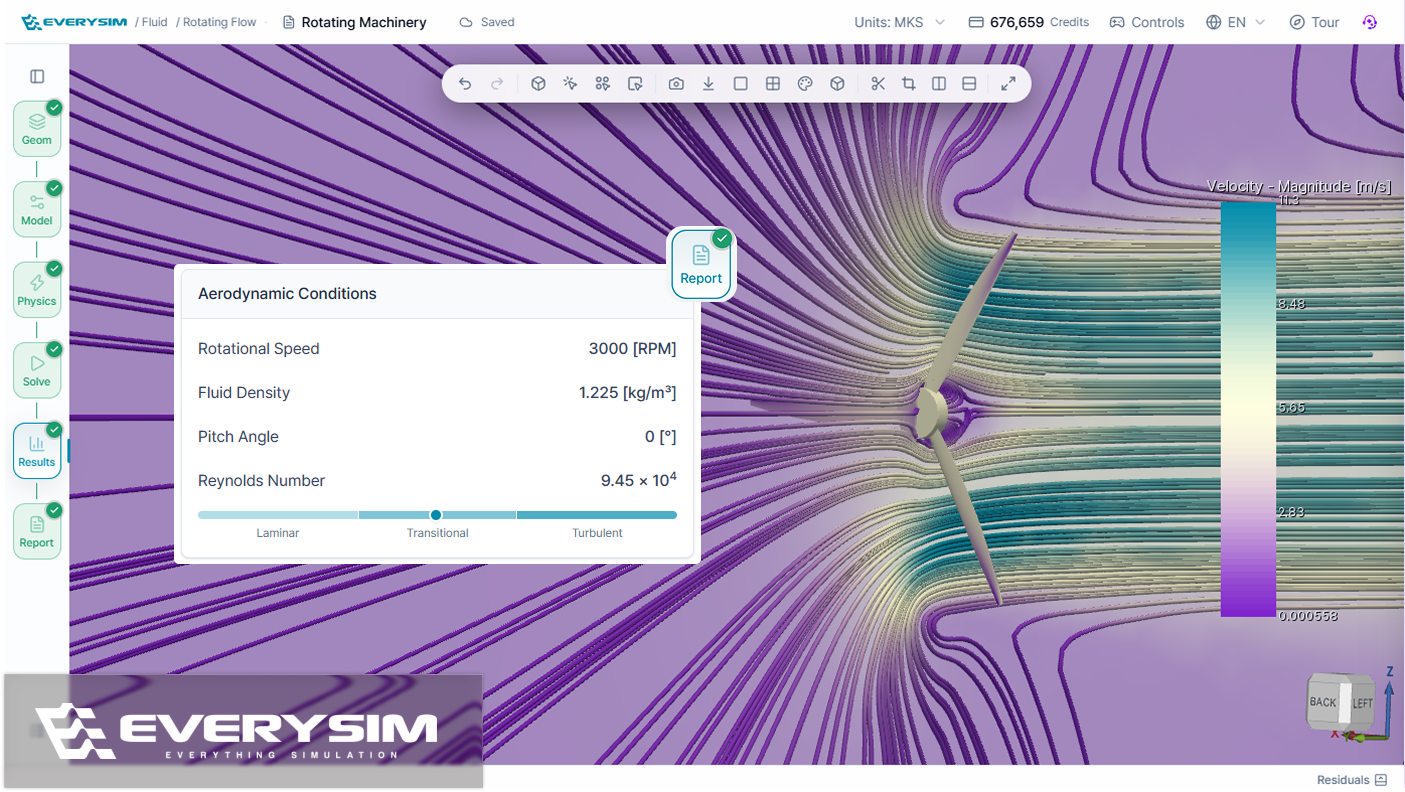Select the Results step in sidebar
The width and height of the screenshot is (1405, 792).
point(37,450)
